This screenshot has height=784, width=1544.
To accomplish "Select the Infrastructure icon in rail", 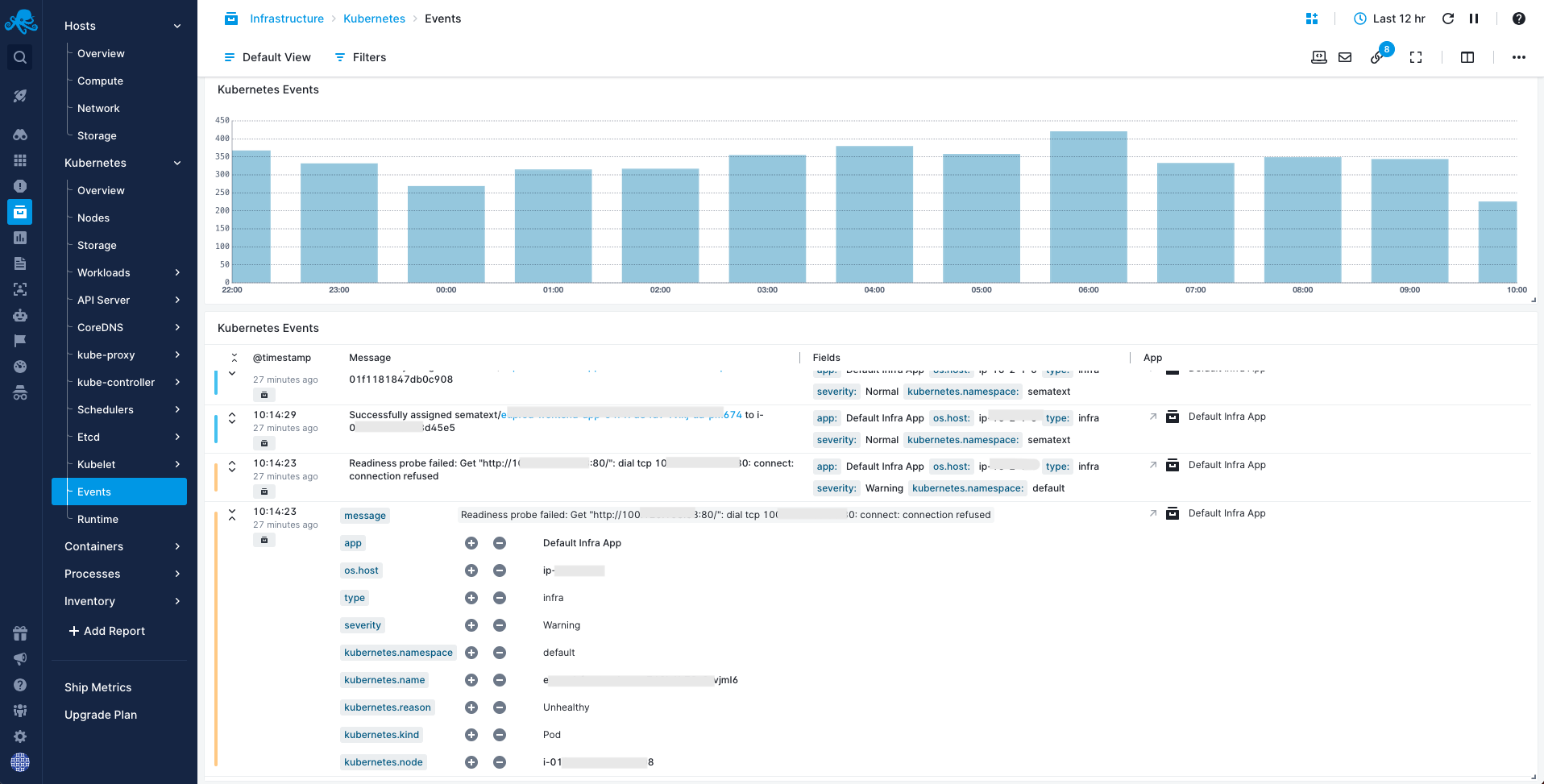I will [x=20, y=212].
